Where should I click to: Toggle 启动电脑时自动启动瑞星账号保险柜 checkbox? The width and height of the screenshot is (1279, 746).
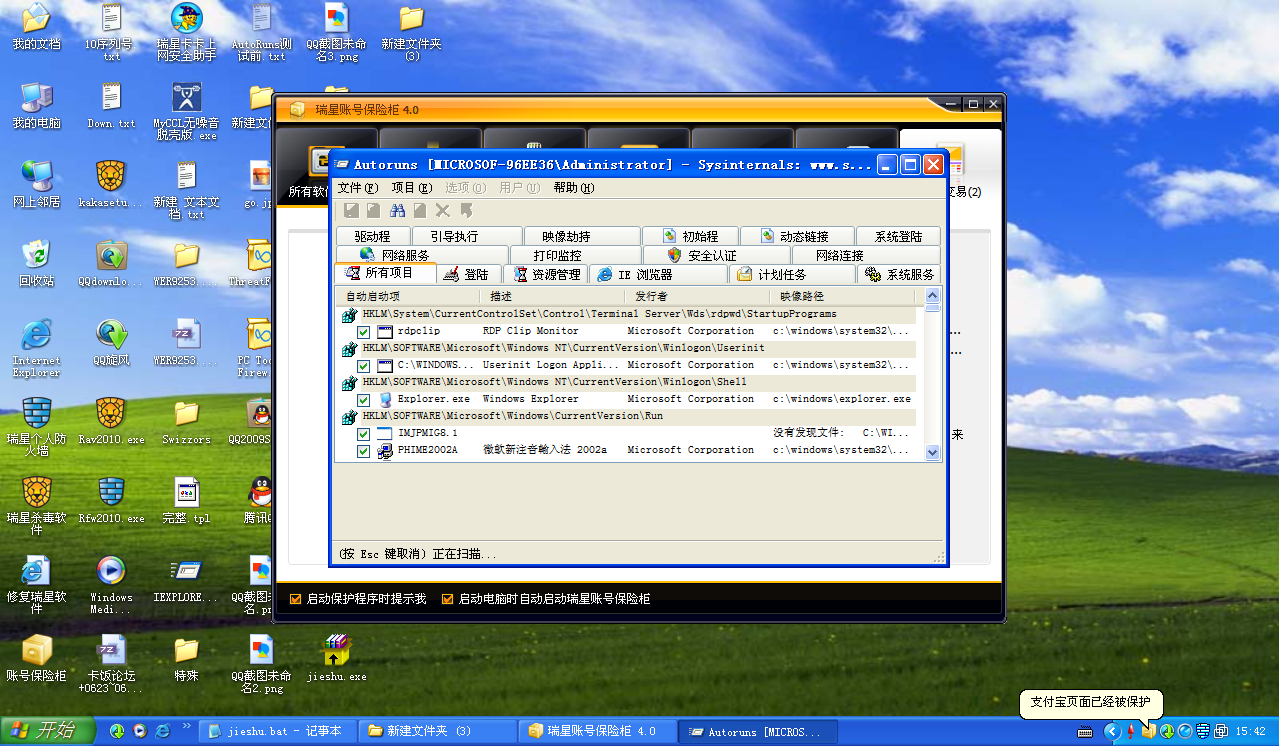tap(447, 599)
